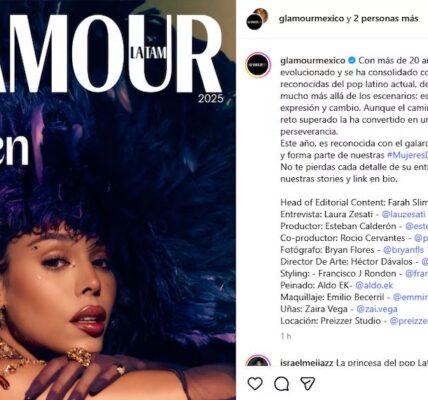Screen dimensions: 428x400
Task: Open glamourmexico username in caption
Action: [313, 61]
